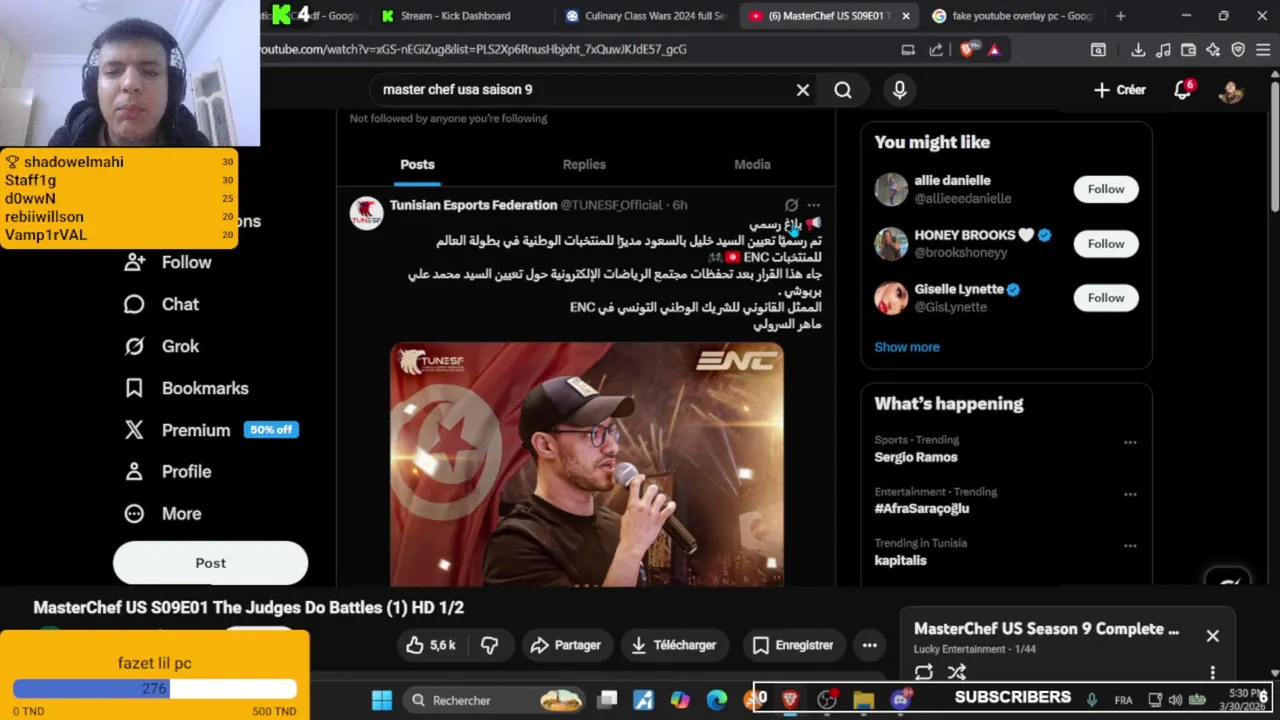This screenshot has width=1280, height=720.
Task: Switch to Culinary Class Wars browser tab
Action: click(647, 16)
